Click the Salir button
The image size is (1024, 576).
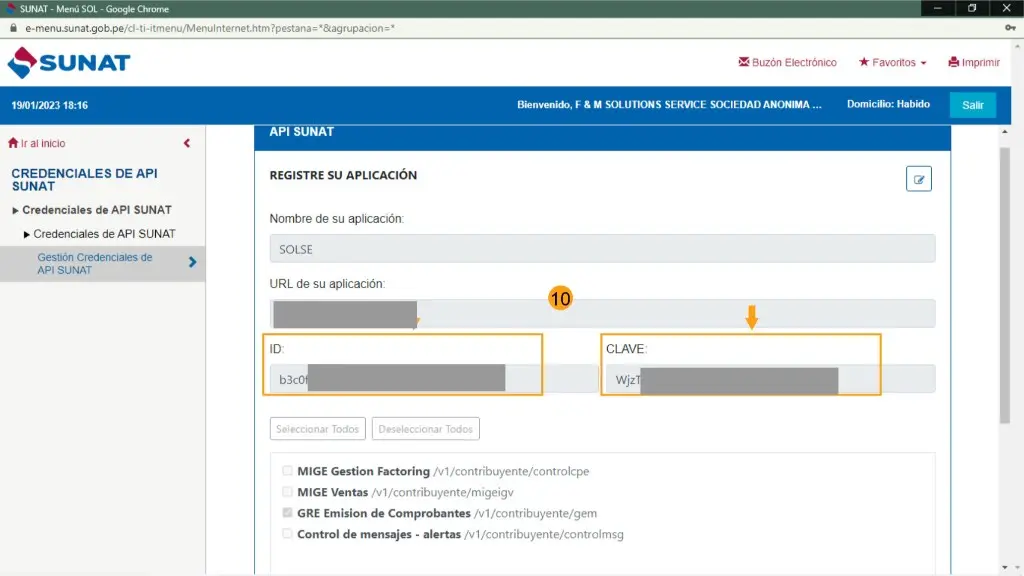[972, 105]
